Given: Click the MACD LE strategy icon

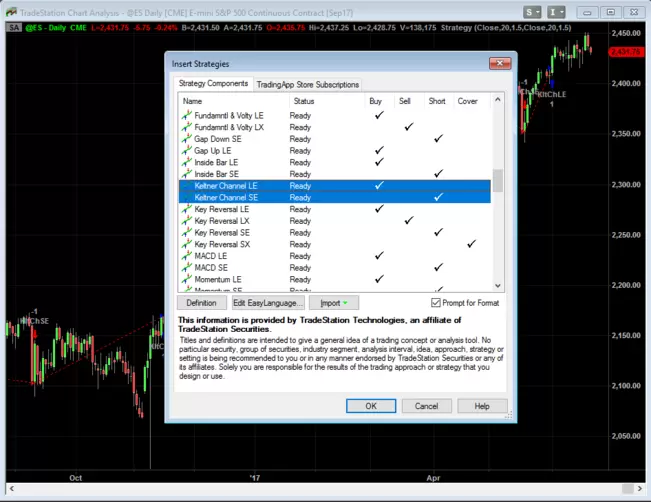Looking at the screenshot, I should click(x=186, y=255).
